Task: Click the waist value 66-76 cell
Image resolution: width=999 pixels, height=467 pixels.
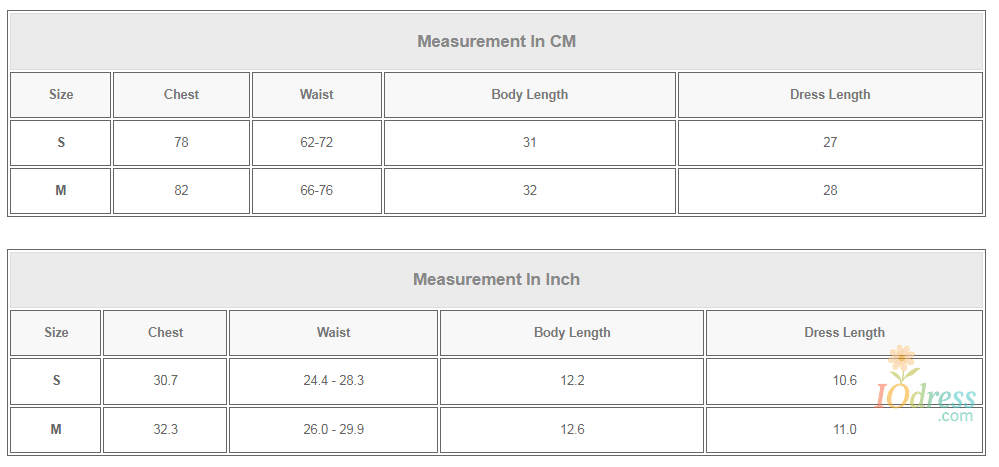Action: pos(316,191)
